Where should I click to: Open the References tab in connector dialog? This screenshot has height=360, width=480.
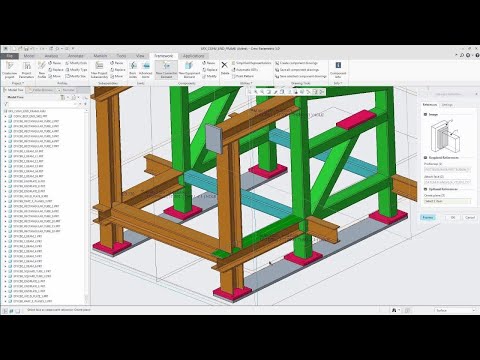430,105
